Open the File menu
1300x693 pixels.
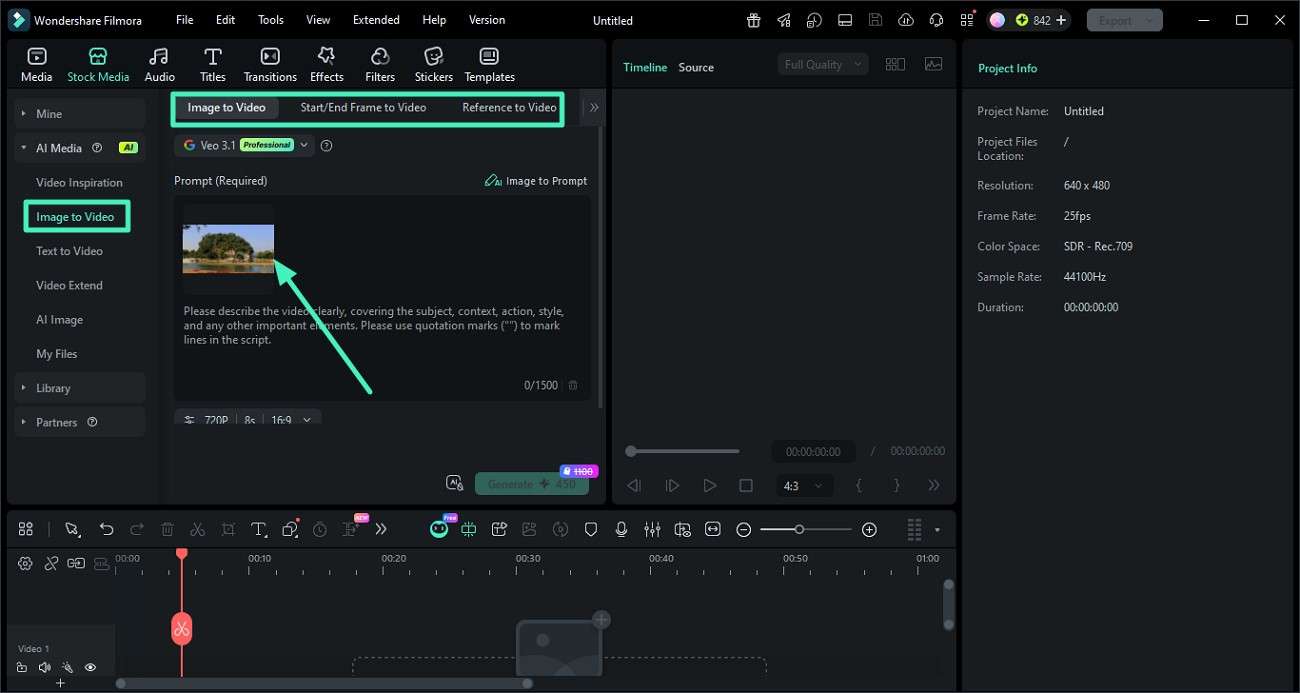coord(185,20)
